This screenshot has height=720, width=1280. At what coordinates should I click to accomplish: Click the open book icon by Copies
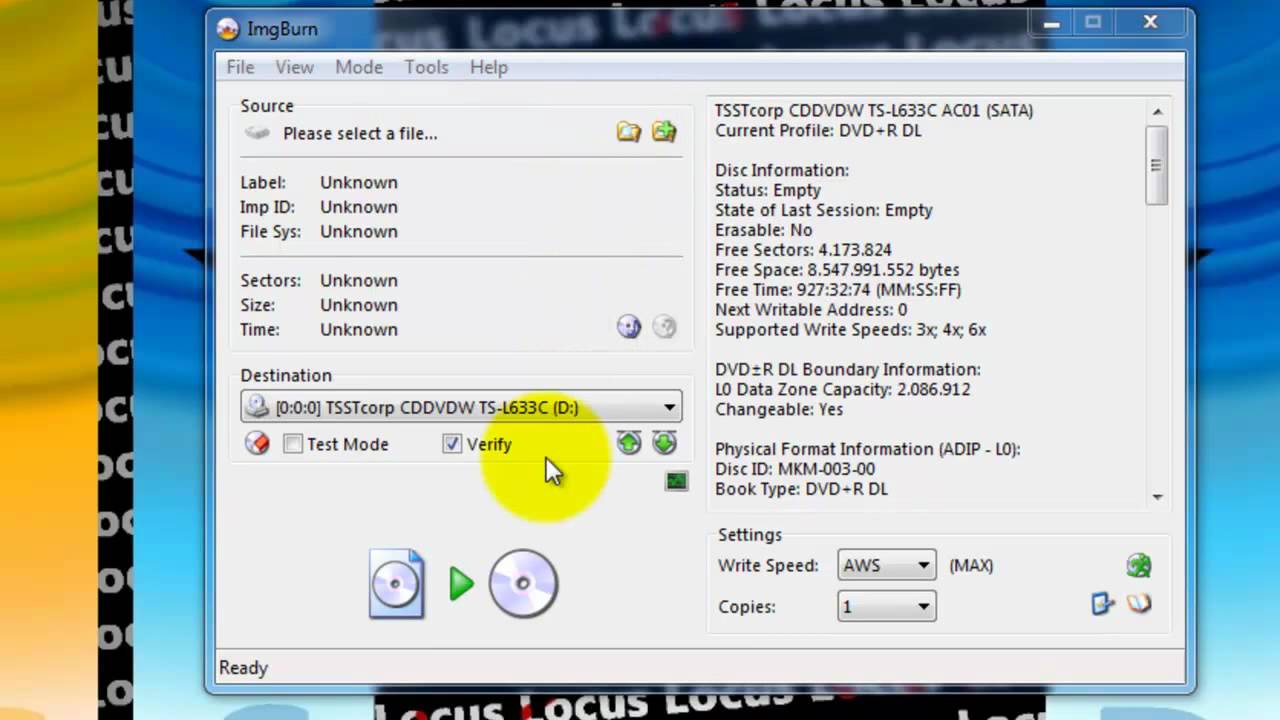click(1139, 604)
